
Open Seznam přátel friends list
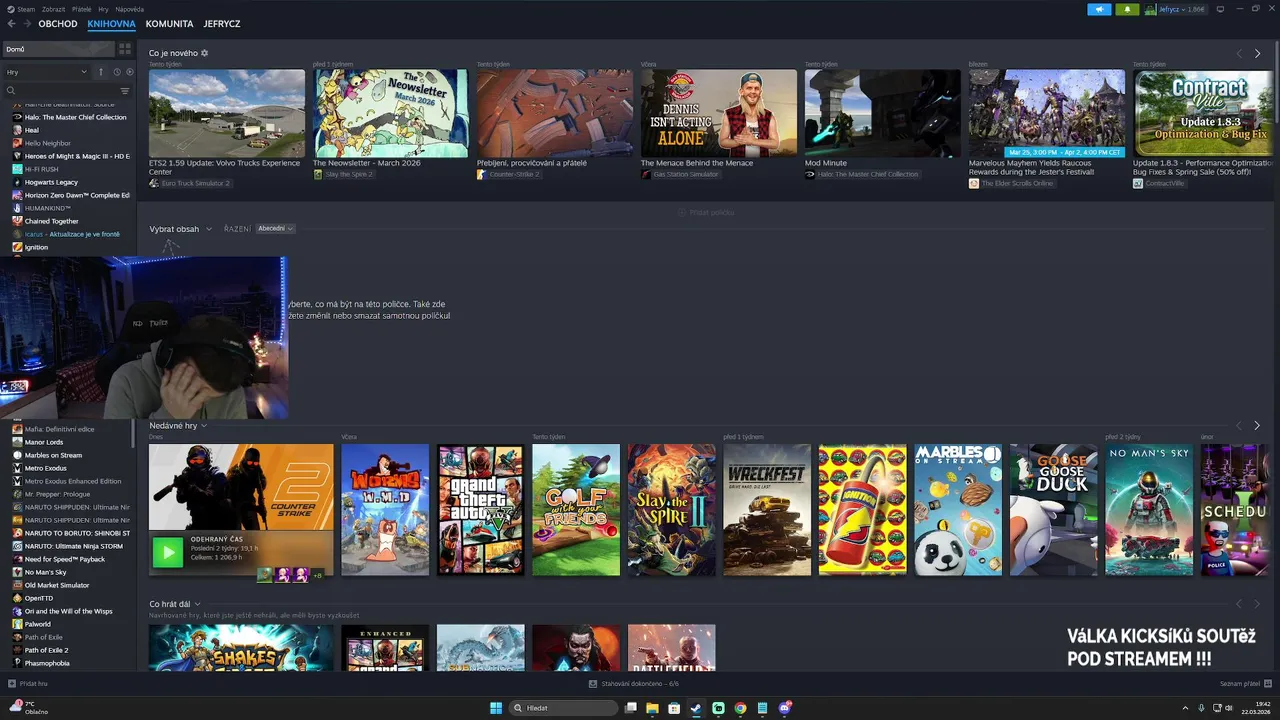click(1244, 684)
